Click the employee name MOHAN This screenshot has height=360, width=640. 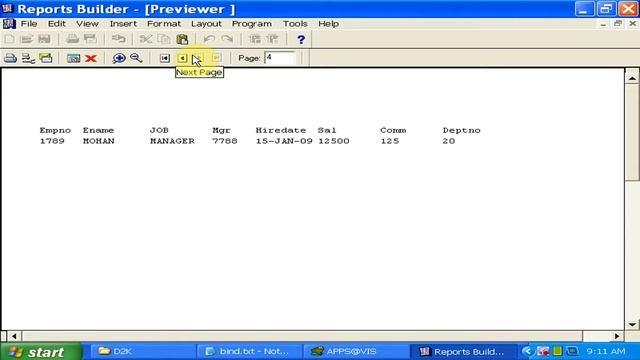coord(98,141)
